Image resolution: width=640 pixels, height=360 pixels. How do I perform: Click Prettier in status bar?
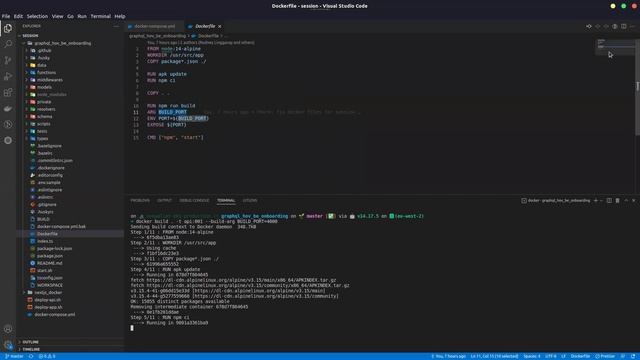605,356
